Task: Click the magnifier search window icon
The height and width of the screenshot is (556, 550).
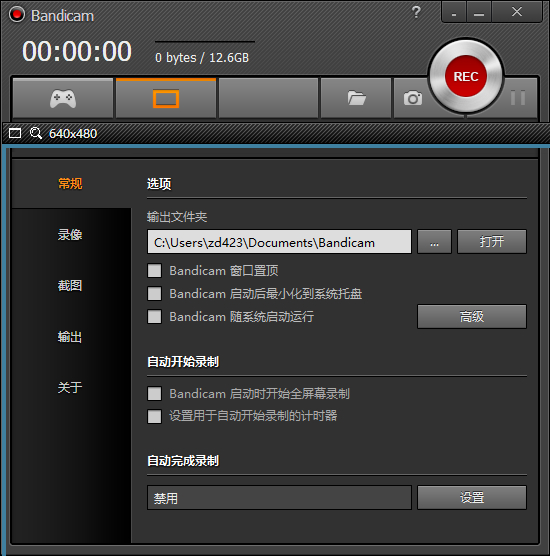Action: point(35,133)
